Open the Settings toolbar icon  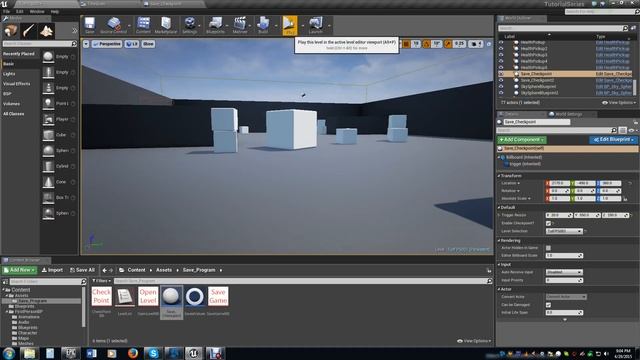coord(189,25)
